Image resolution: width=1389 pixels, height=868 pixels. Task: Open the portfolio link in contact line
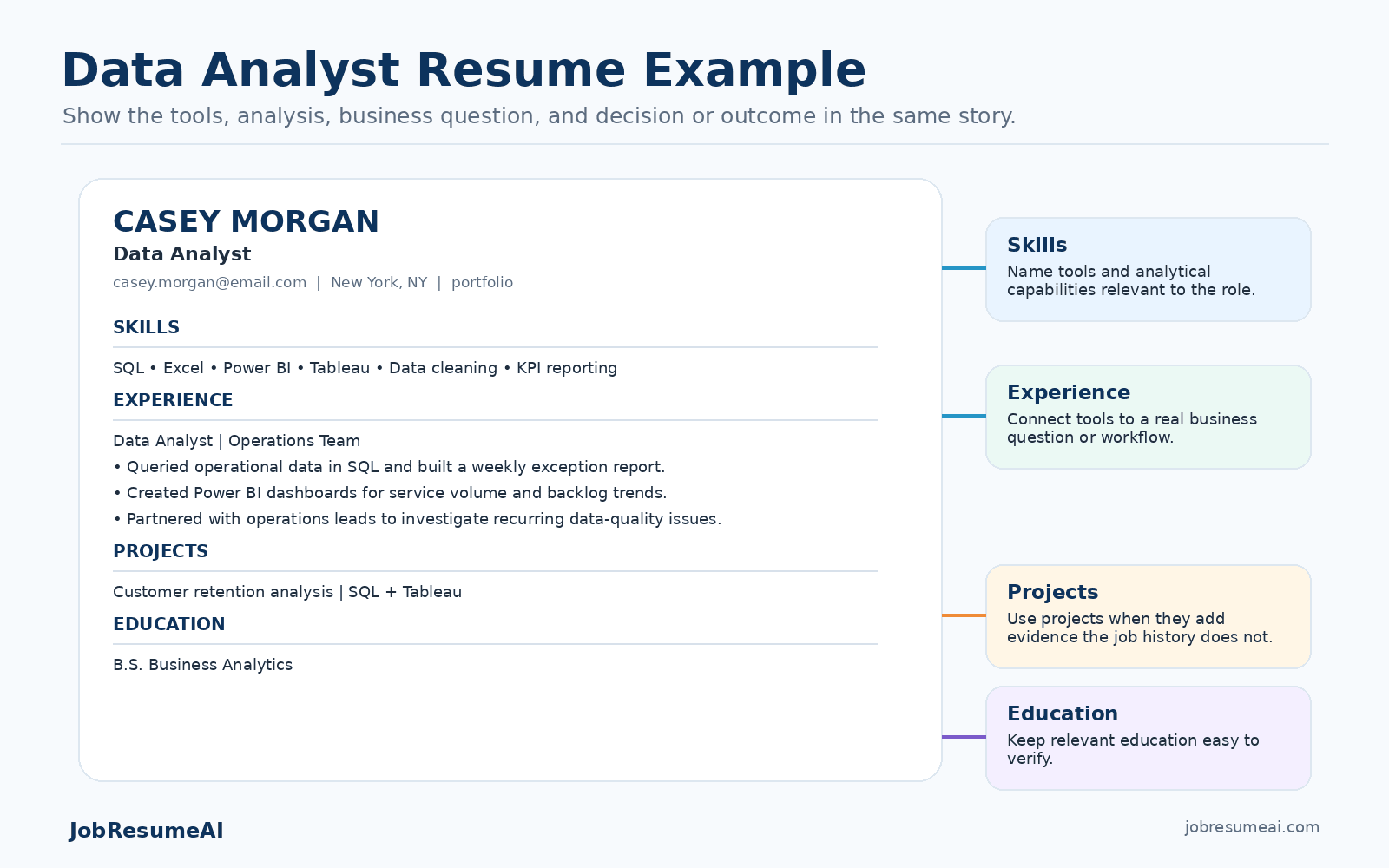tap(482, 282)
